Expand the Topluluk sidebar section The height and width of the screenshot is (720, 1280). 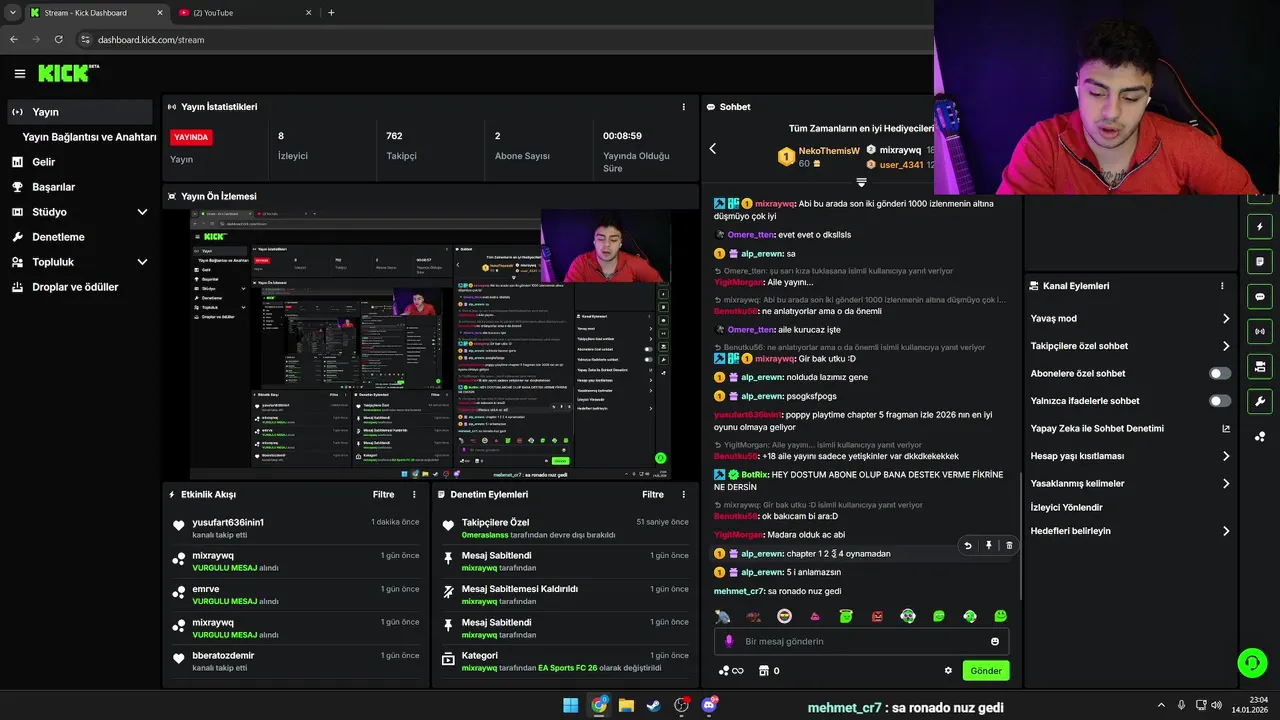[x=142, y=262]
